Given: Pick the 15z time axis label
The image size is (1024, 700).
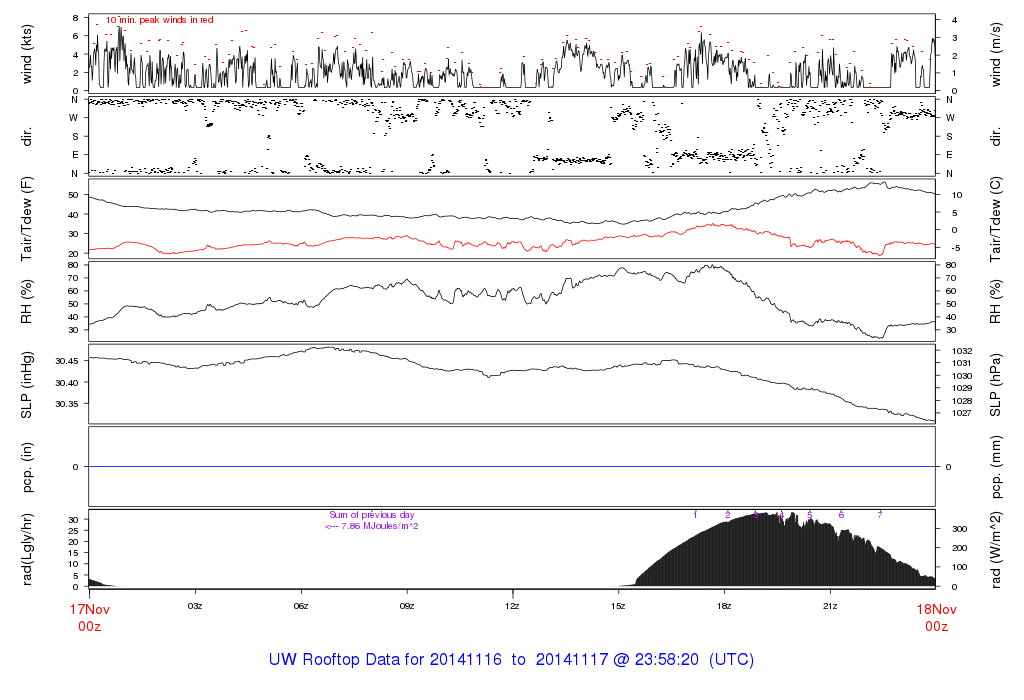Looking at the screenshot, I should point(618,606).
